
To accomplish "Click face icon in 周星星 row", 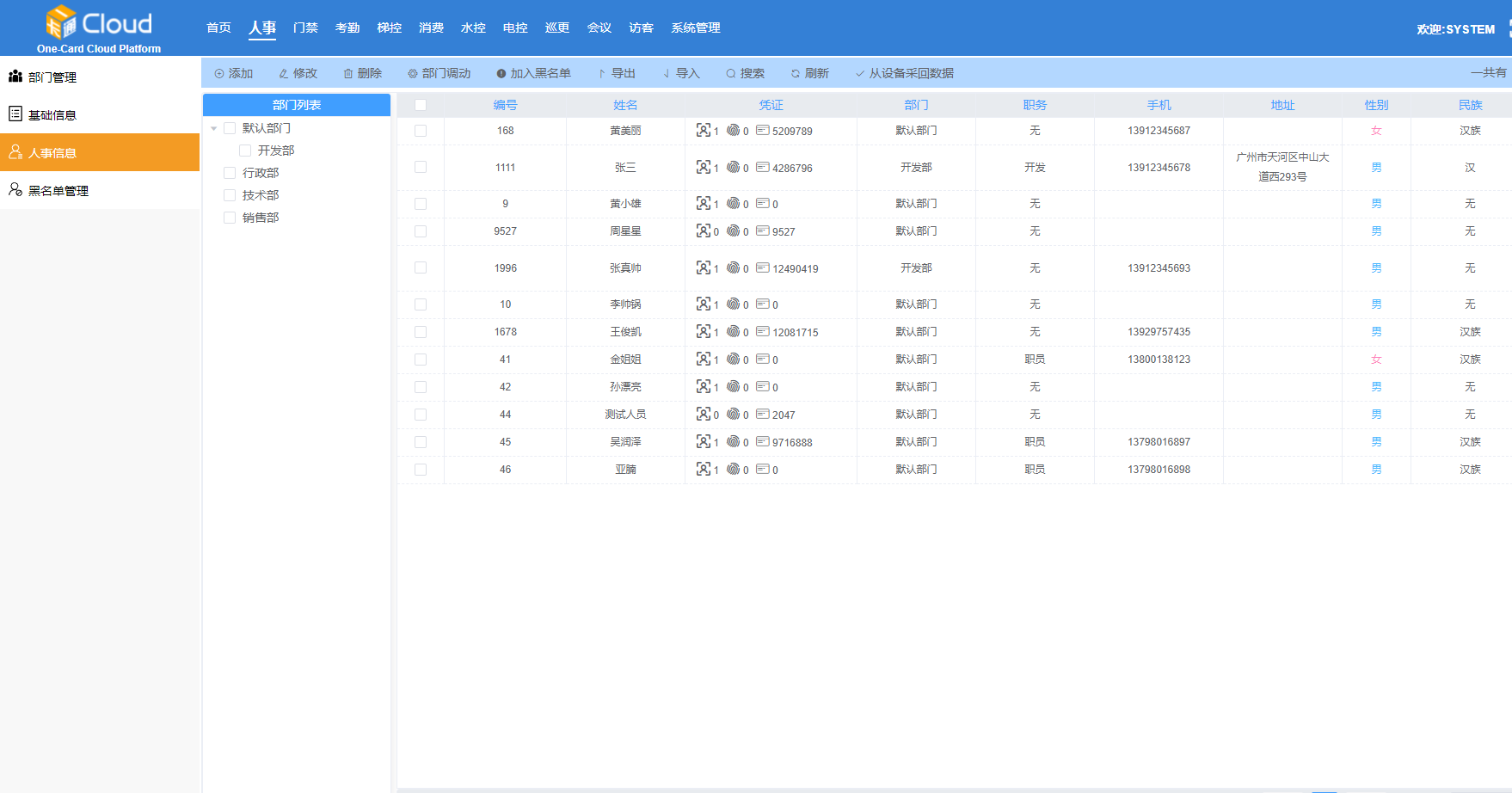I will [704, 231].
